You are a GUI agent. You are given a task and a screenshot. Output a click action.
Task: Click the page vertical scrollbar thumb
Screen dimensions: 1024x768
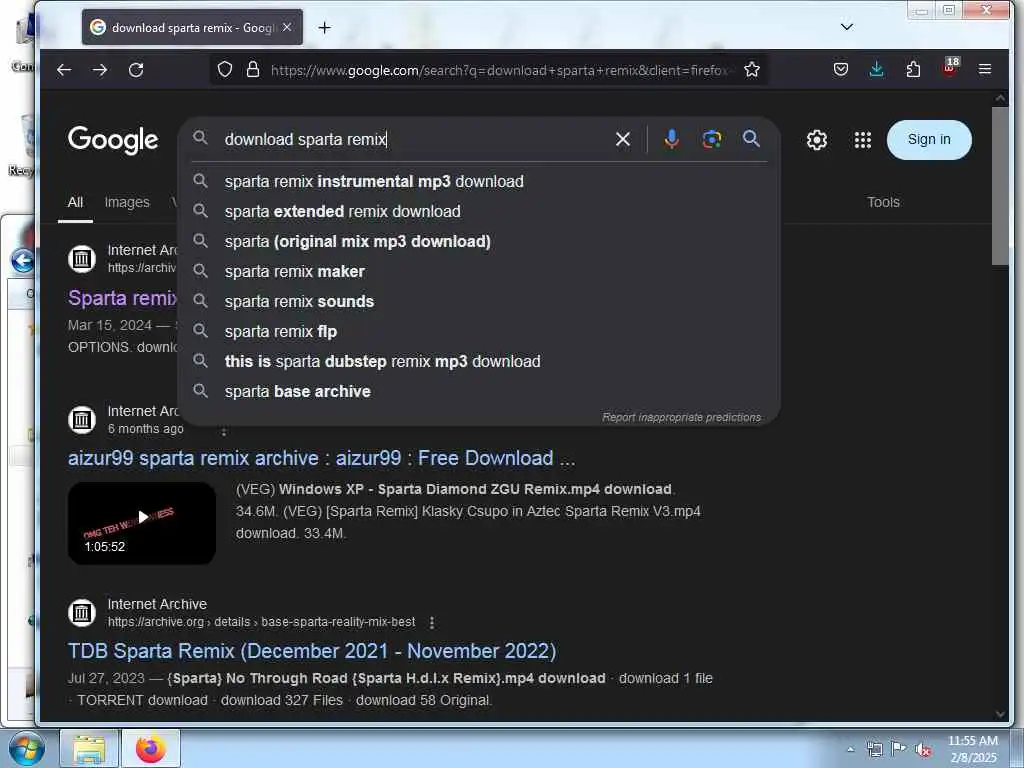tap(1000, 185)
